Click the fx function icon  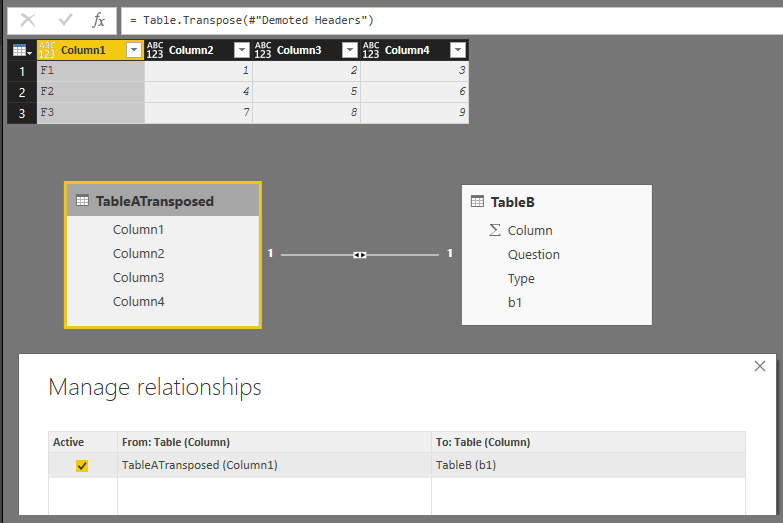98,20
